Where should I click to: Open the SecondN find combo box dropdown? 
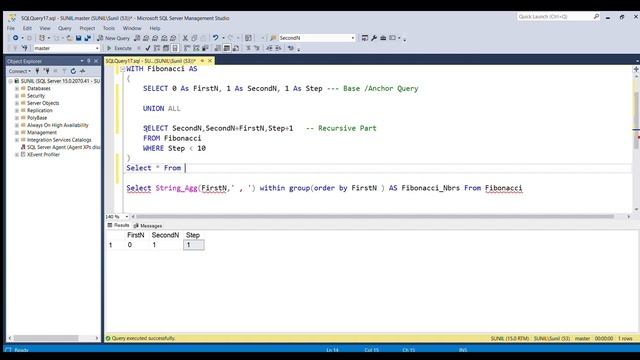[353, 38]
